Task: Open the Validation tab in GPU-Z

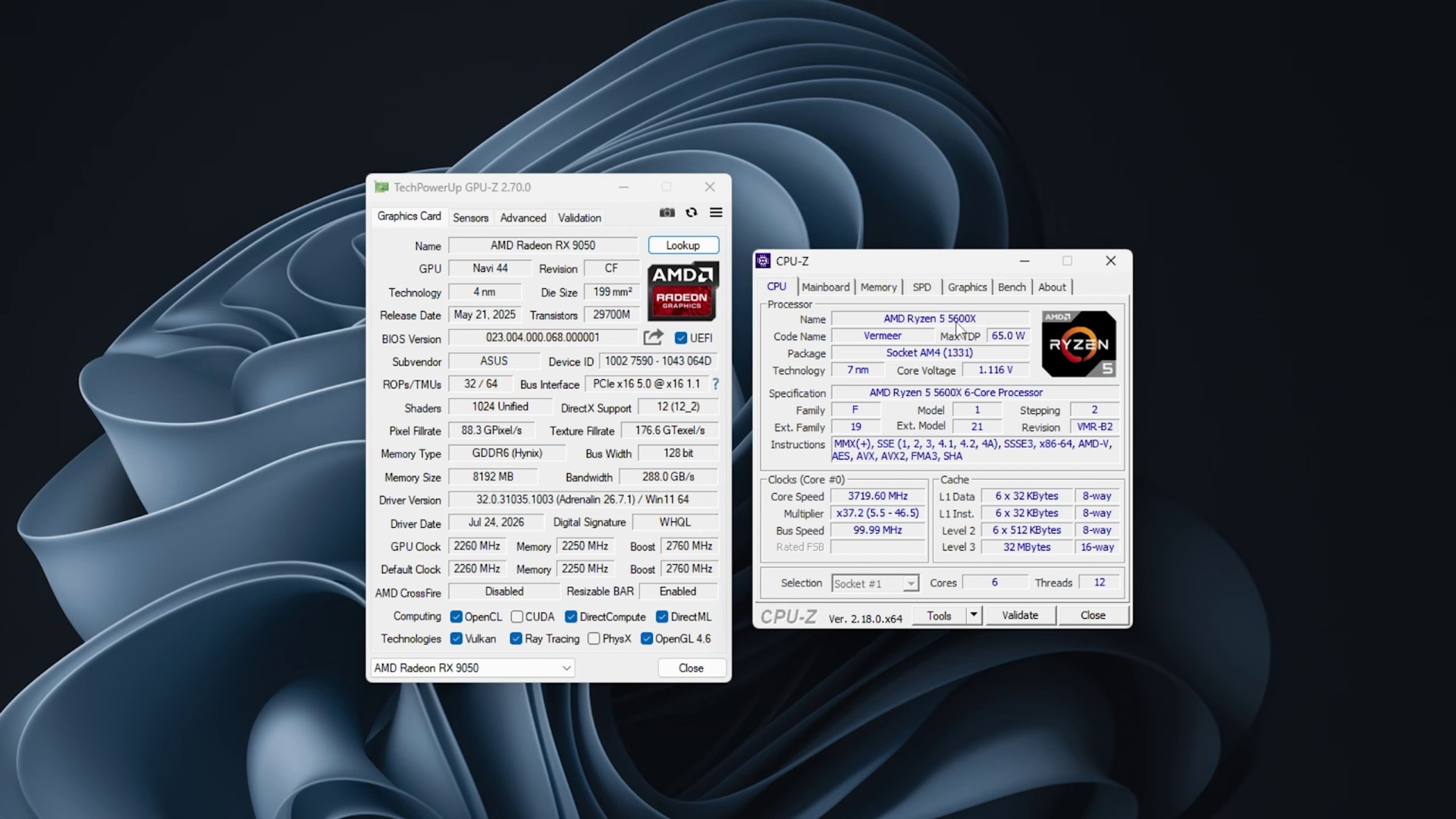Action: pos(579,218)
